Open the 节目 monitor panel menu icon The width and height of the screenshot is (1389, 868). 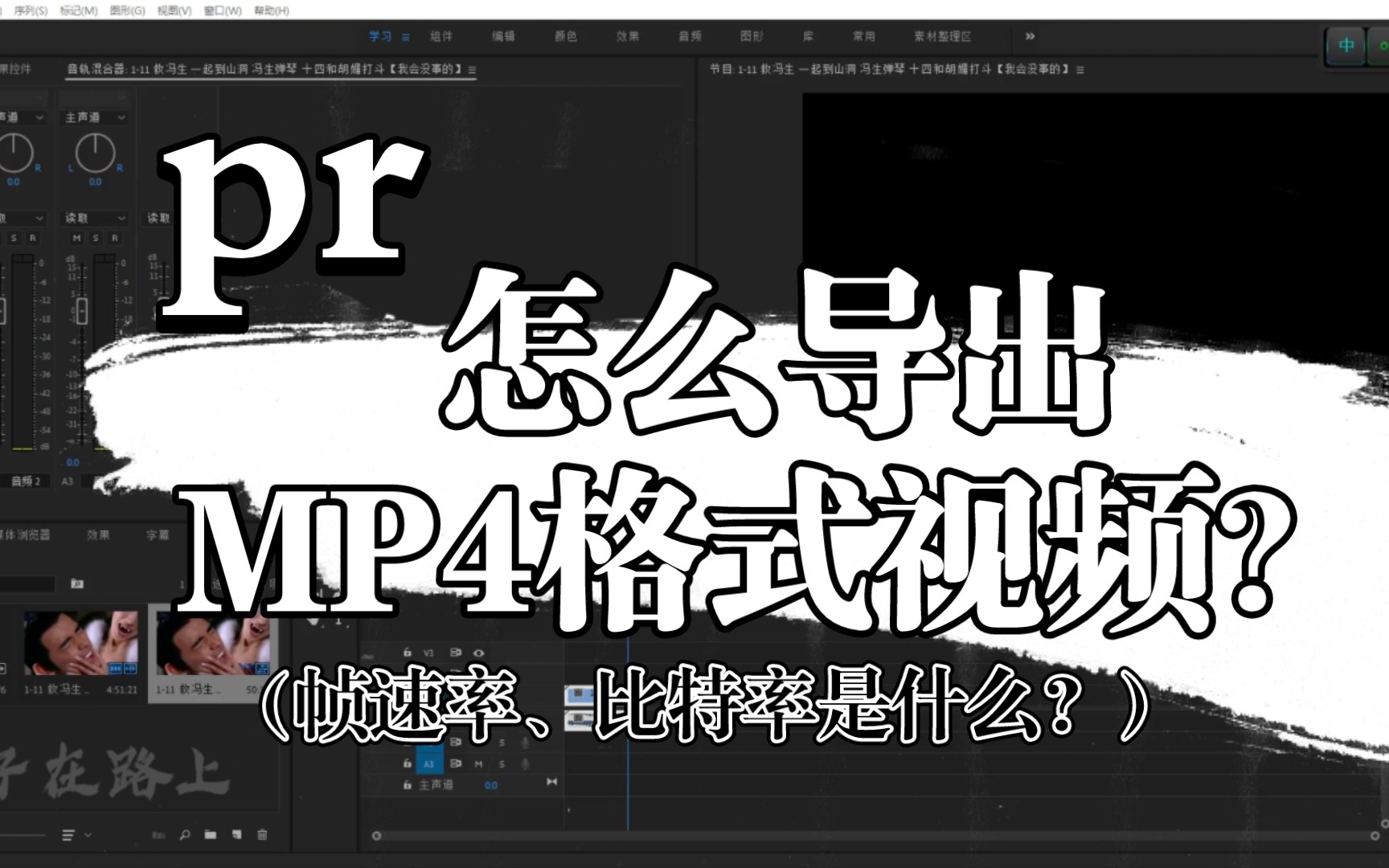1080,70
